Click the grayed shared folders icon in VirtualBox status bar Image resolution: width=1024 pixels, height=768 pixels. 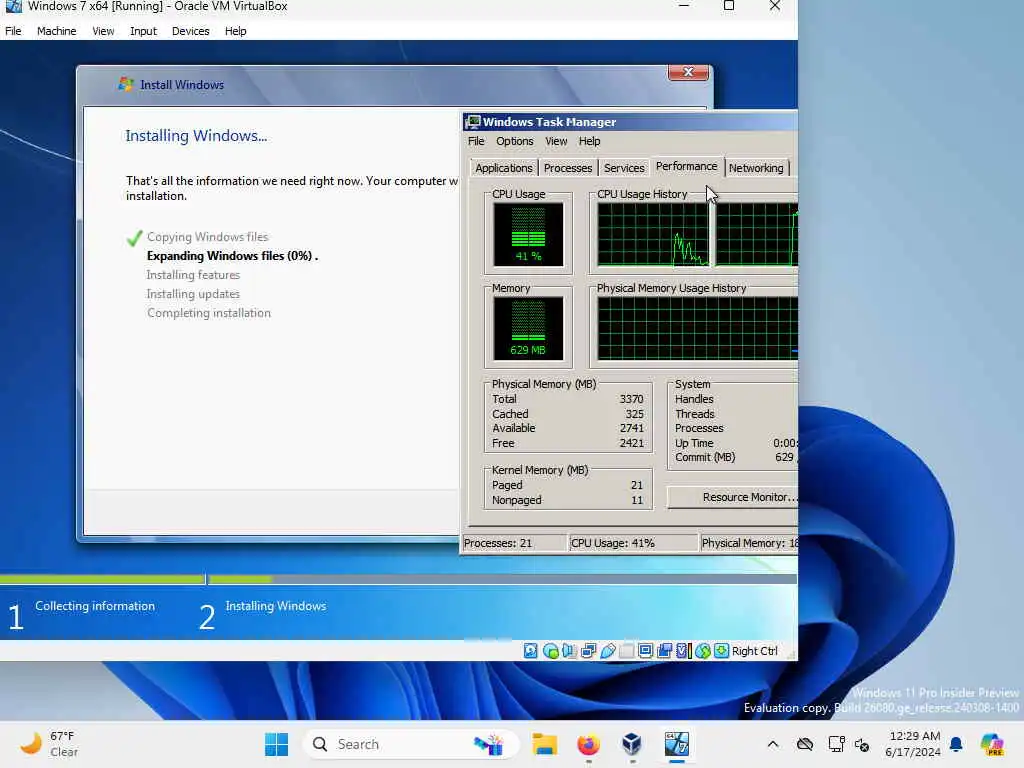click(x=626, y=650)
